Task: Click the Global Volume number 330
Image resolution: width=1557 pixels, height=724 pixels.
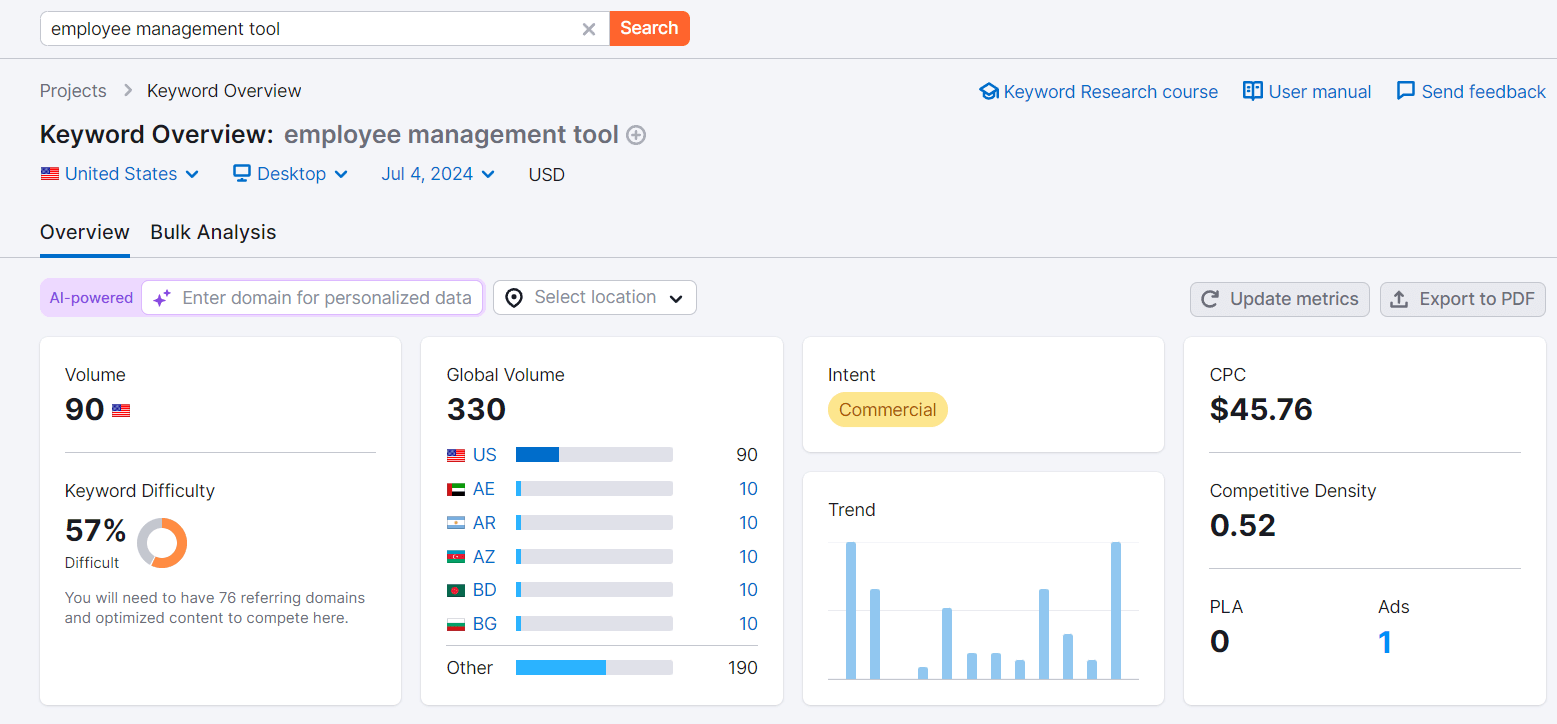Action: click(476, 410)
